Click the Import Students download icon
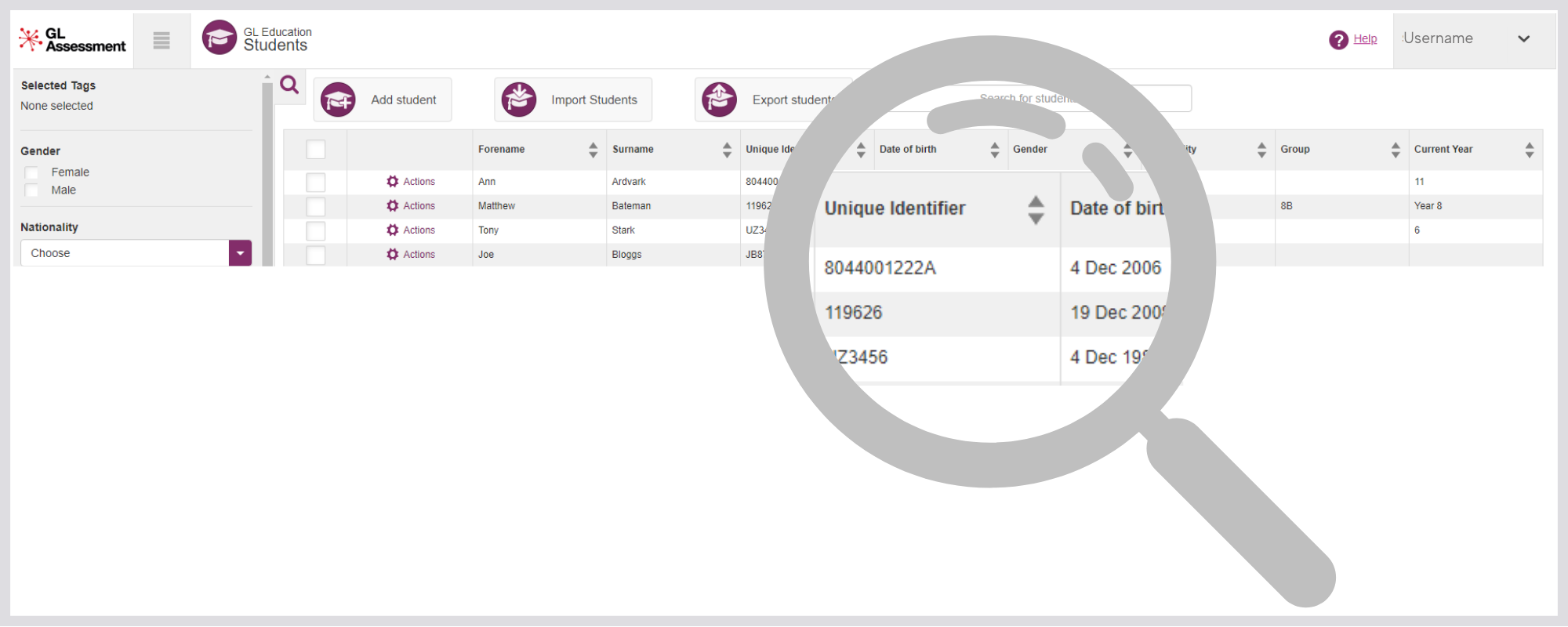This screenshot has width=1568, height=627. point(519,100)
